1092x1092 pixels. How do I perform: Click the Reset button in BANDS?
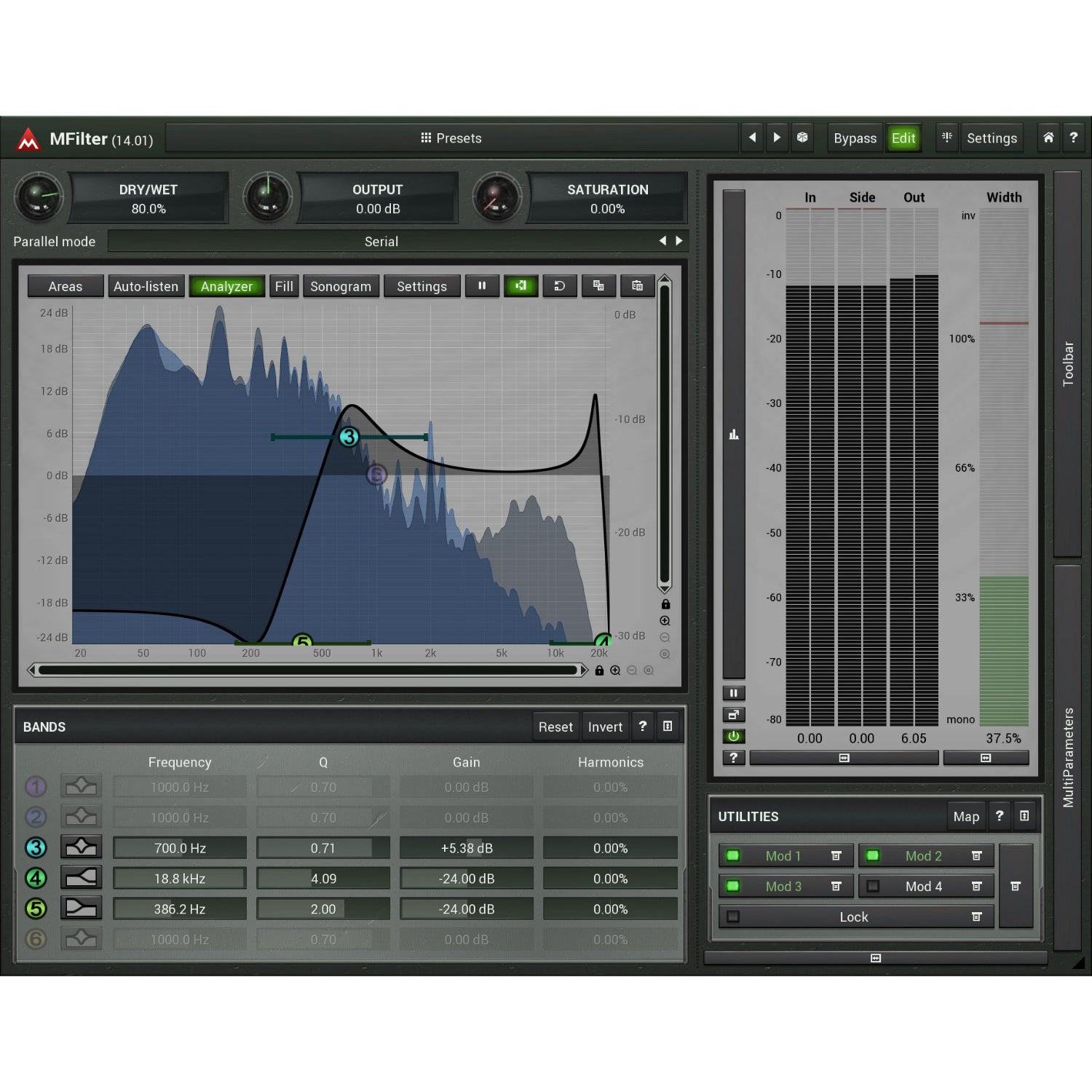[x=555, y=727]
